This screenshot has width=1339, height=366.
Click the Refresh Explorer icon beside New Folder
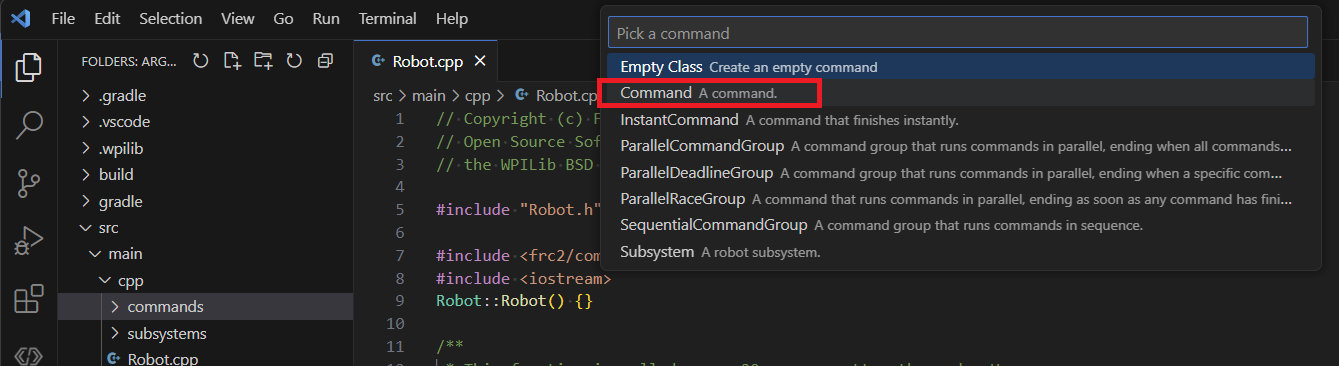pyautogui.click(x=294, y=61)
